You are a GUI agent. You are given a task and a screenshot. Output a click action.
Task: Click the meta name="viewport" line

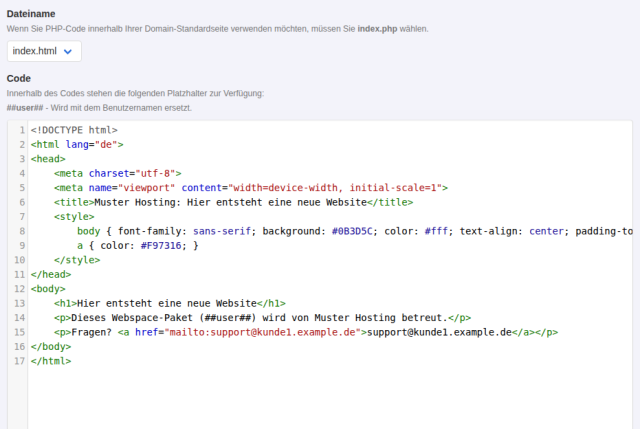[251, 188]
